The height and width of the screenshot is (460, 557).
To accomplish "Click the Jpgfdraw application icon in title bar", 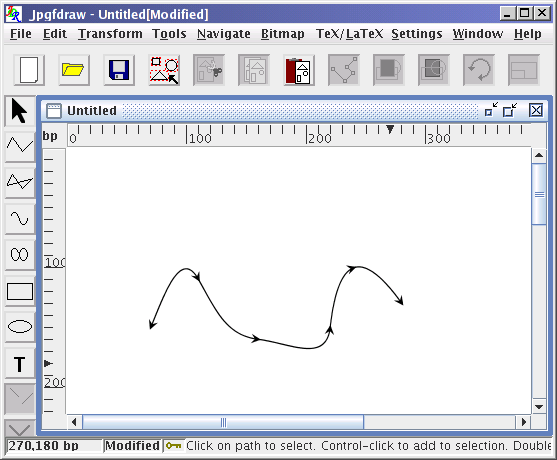I will [x=13, y=14].
